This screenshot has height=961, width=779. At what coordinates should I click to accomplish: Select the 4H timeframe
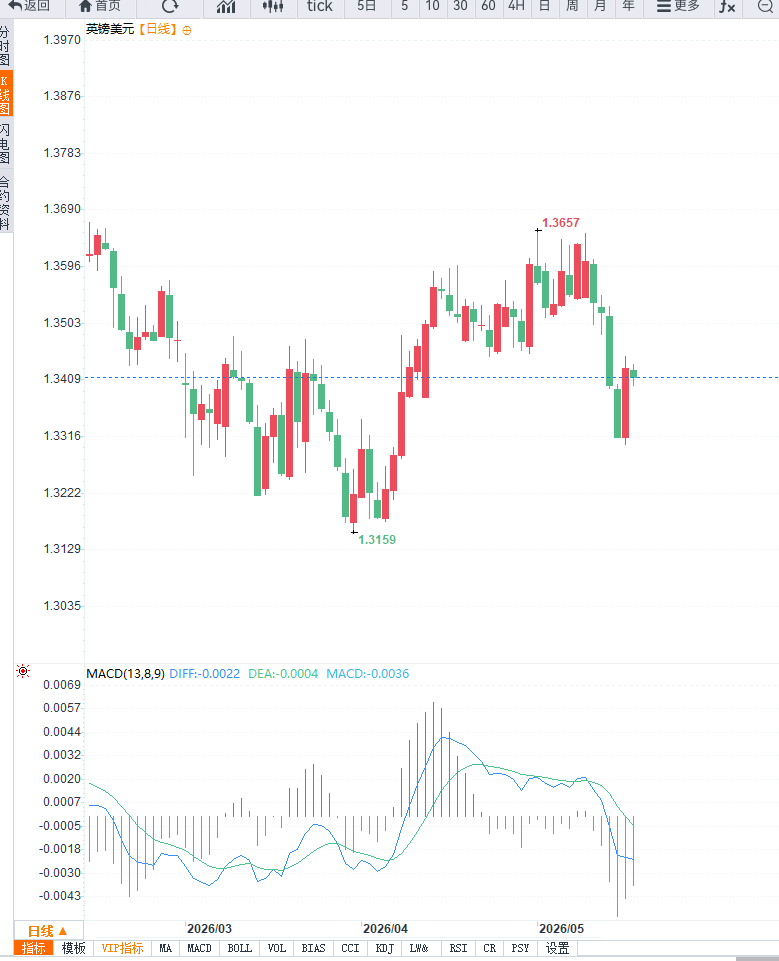[516, 6]
